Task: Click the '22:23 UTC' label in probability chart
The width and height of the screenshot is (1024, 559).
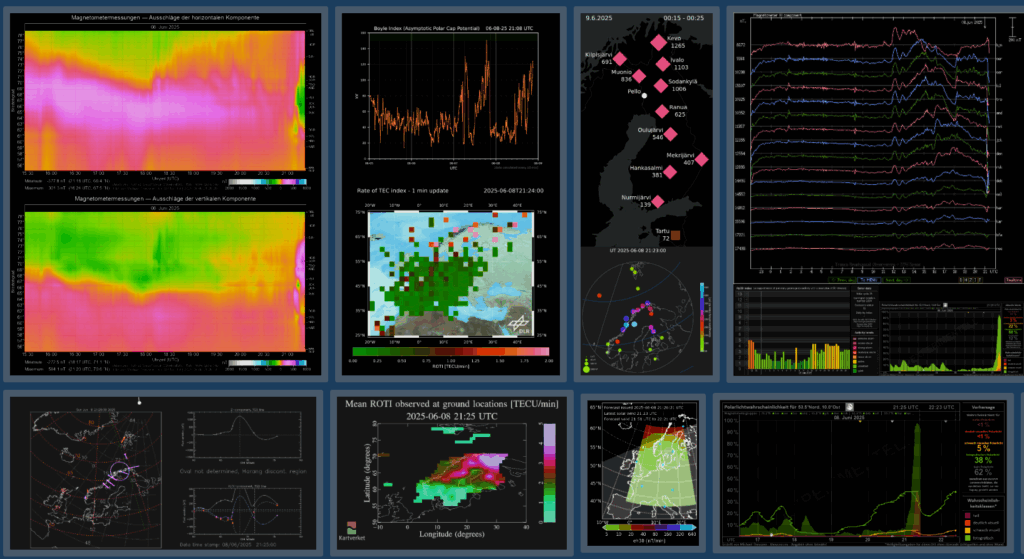Action: click(942, 407)
